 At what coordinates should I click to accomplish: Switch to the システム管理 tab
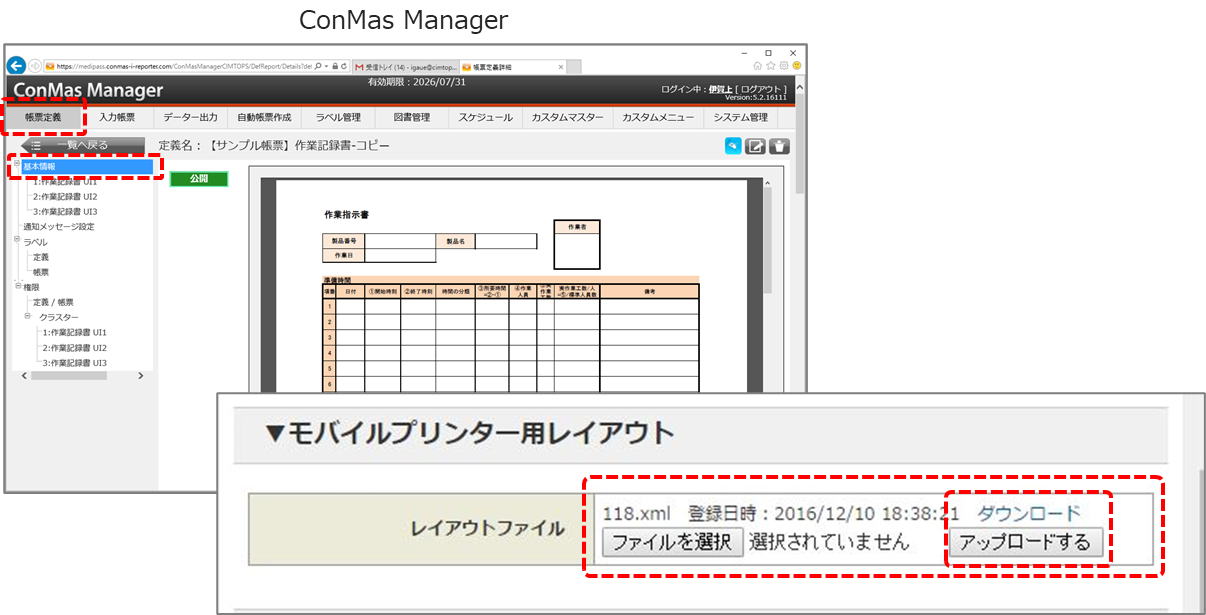tap(741, 118)
